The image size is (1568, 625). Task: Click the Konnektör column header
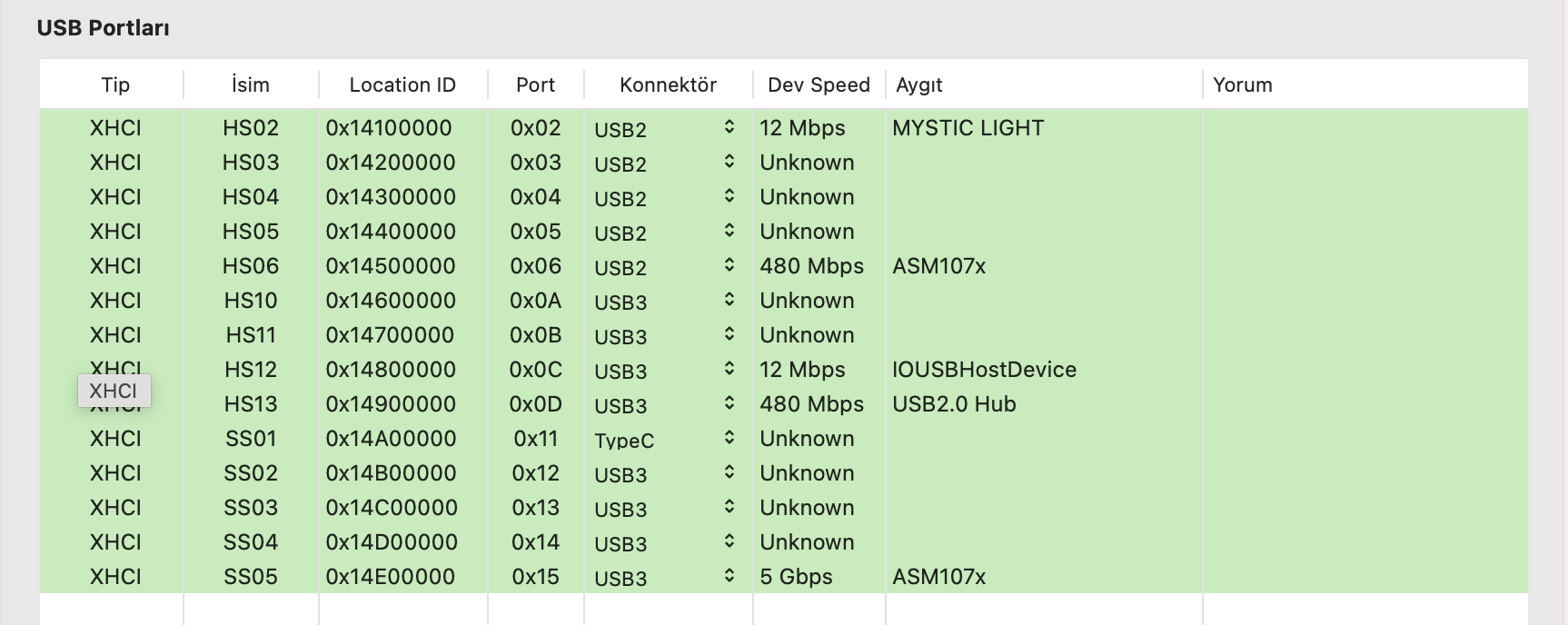(668, 84)
